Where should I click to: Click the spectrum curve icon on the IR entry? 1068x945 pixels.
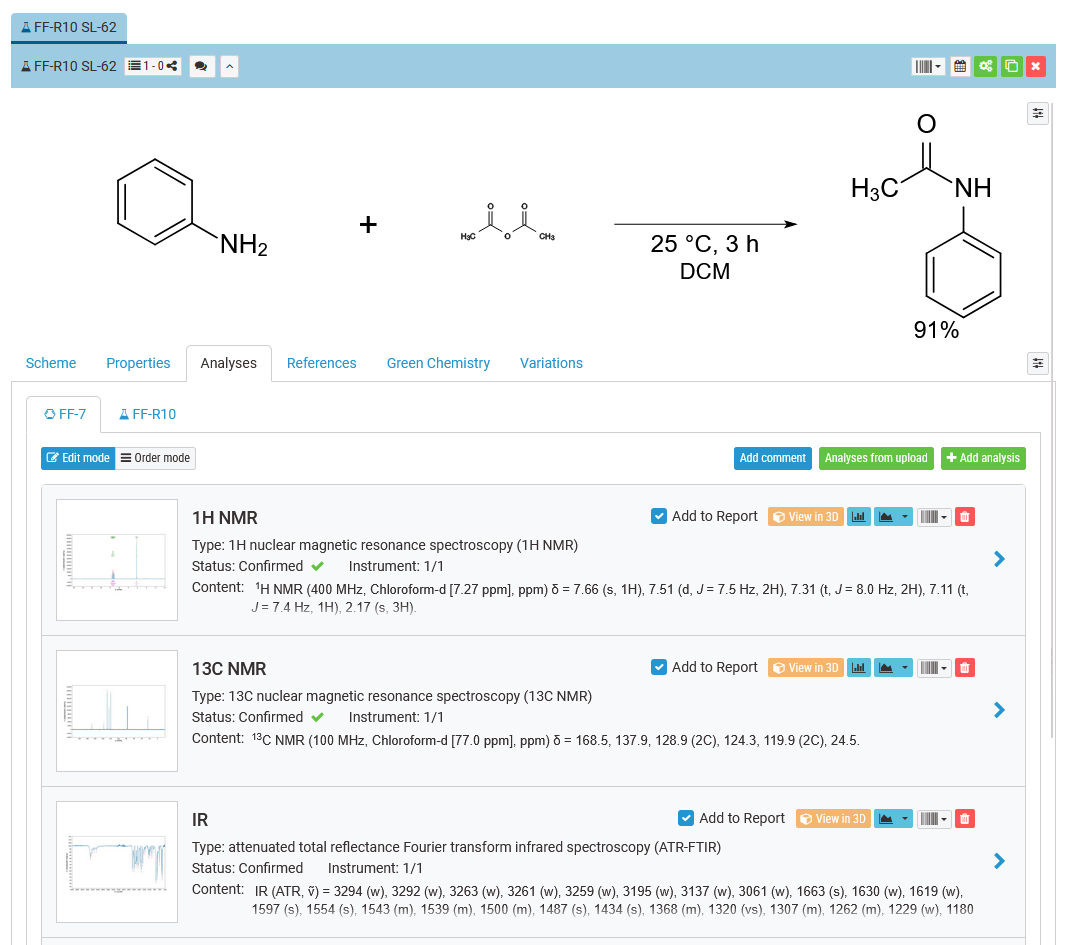(x=887, y=818)
